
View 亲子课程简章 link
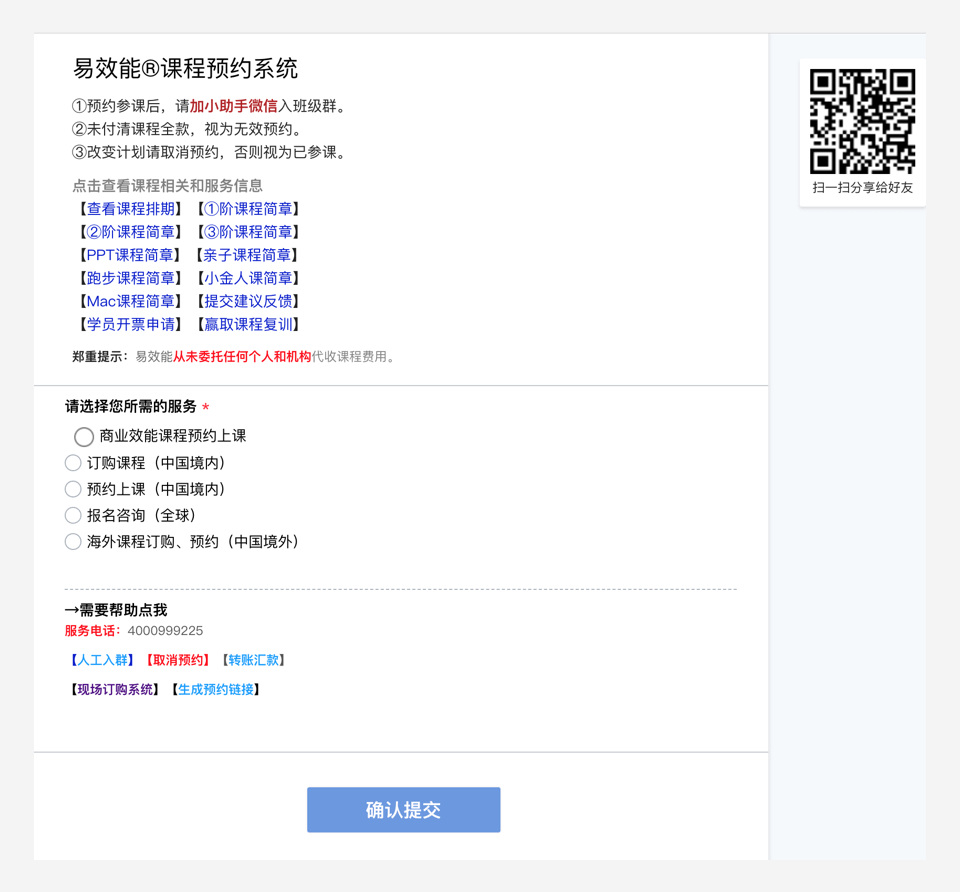tap(247, 255)
